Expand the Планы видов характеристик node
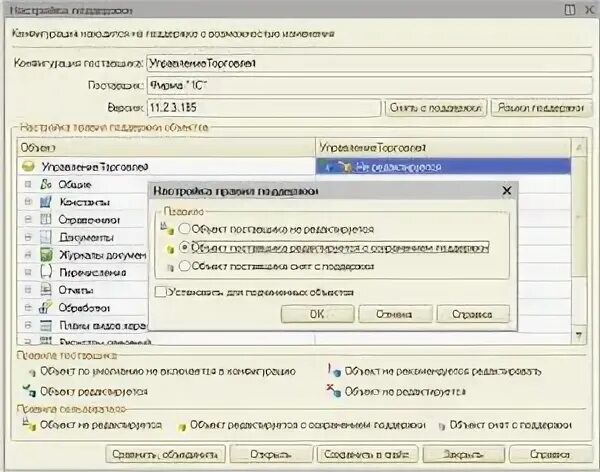The height and width of the screenshot is (472, 600). coord(28,325)
